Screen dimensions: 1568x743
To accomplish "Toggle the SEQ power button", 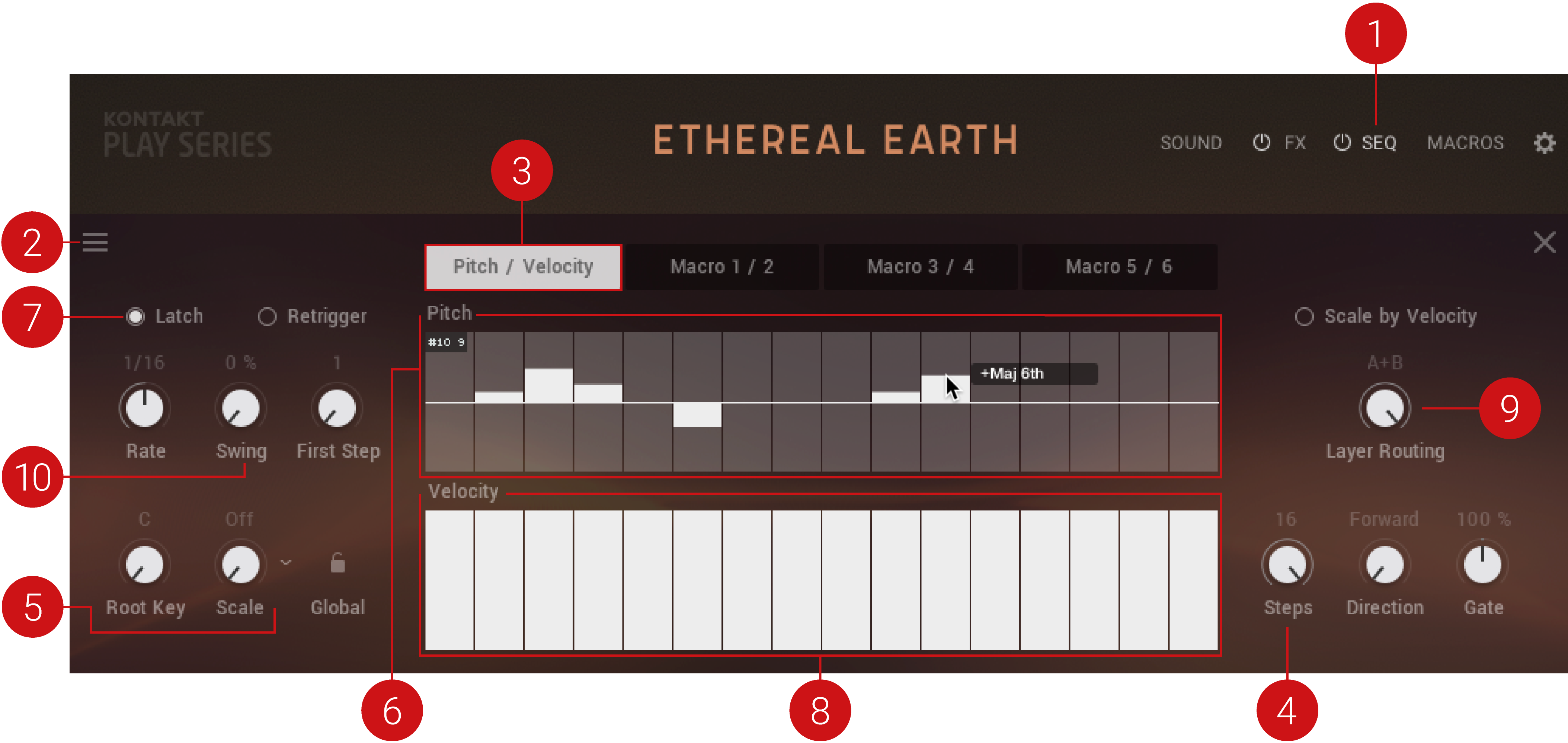I will coord(1341,142).
